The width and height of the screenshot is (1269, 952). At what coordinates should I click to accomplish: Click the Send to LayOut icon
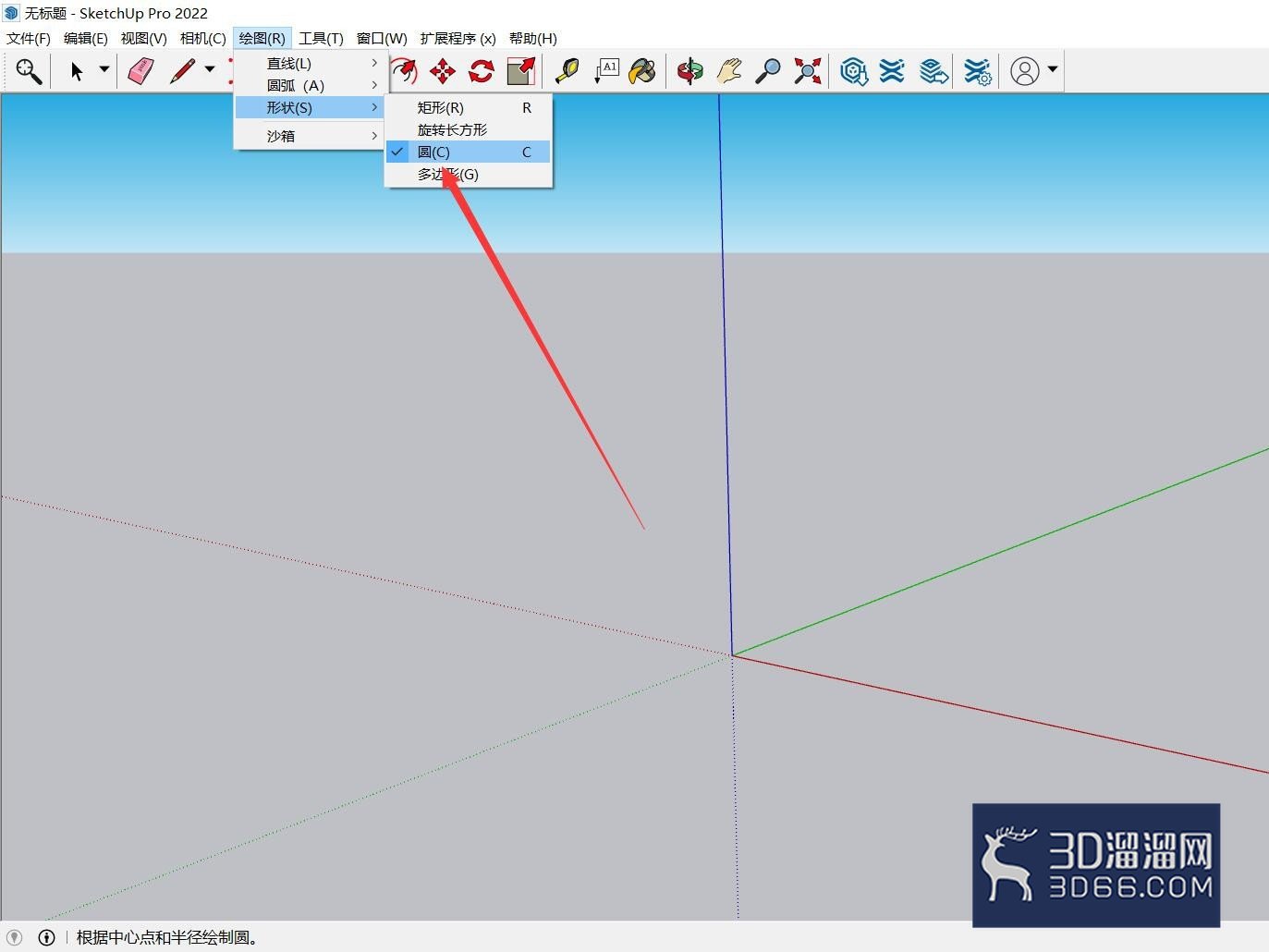pos(933,71)
